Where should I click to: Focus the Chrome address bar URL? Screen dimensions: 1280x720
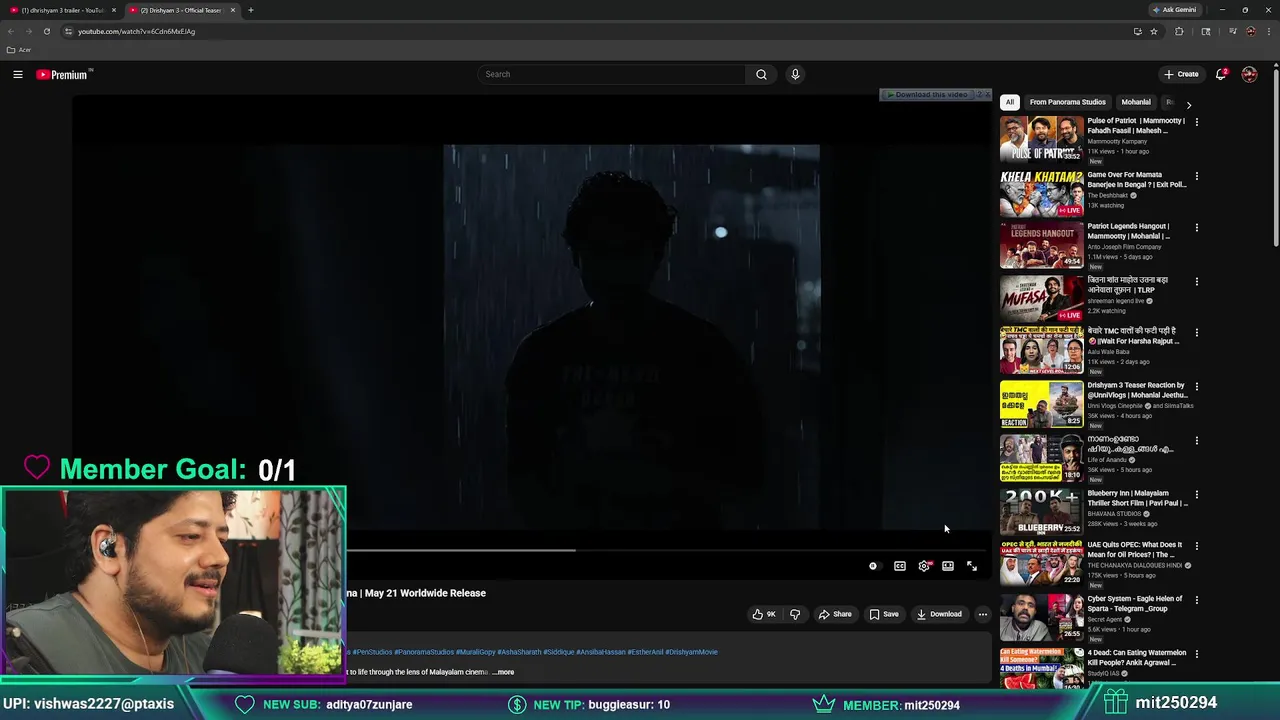136,31
